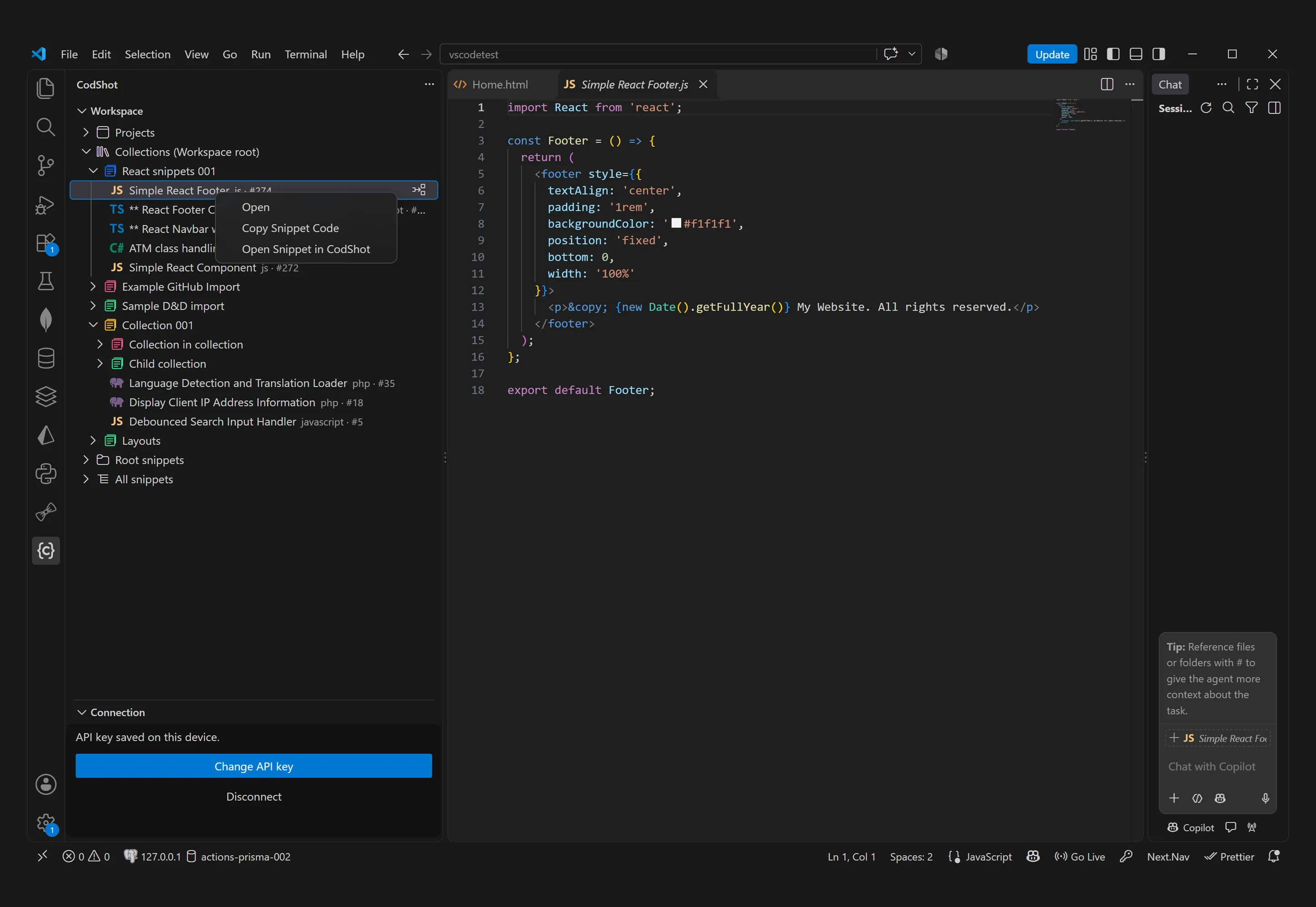Image resolution: width=1316 pixels, height=907 pixels.
Task: Maximize the Chat panel
Action: click(x=1252, y=84)
